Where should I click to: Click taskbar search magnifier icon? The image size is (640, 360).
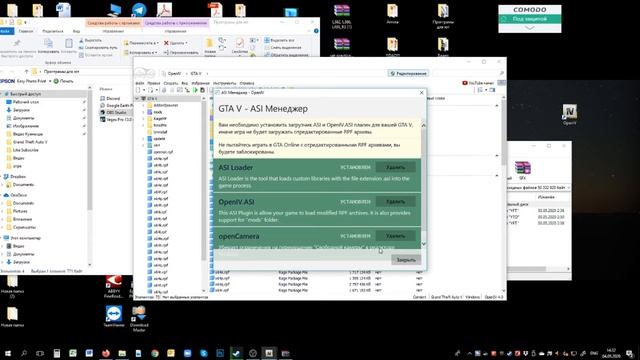coord(24,353)
